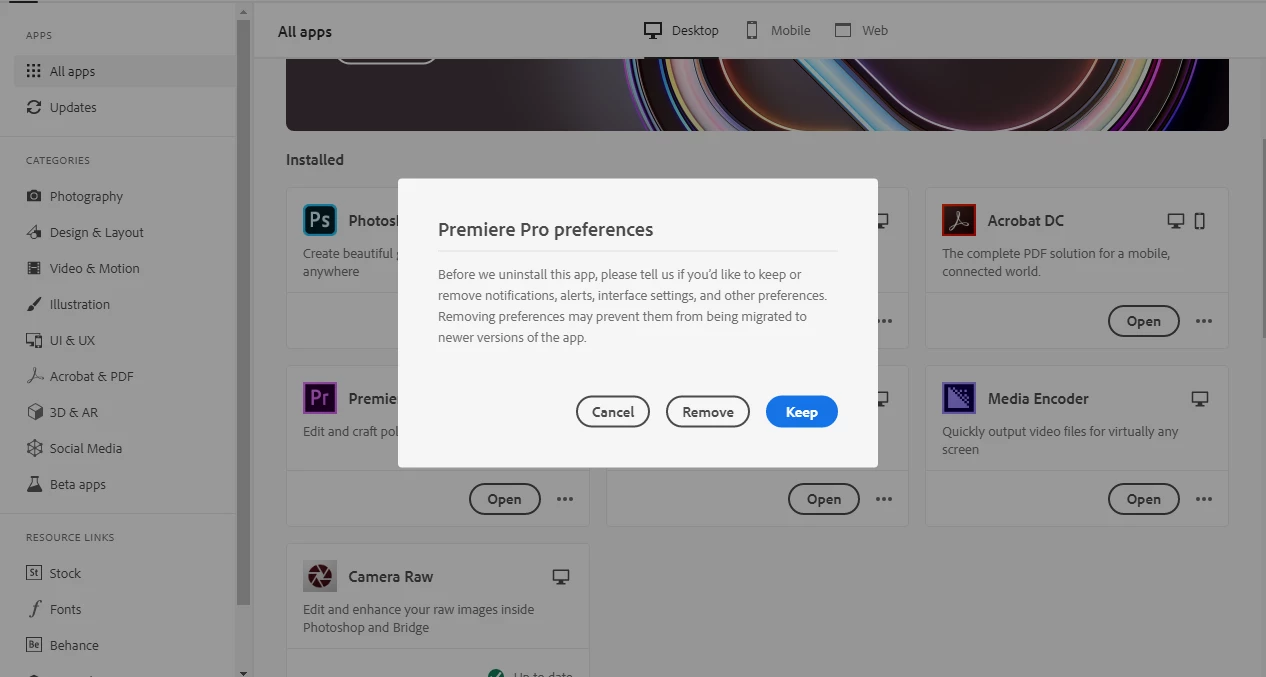Click the Media Encoder app icon

959,398
